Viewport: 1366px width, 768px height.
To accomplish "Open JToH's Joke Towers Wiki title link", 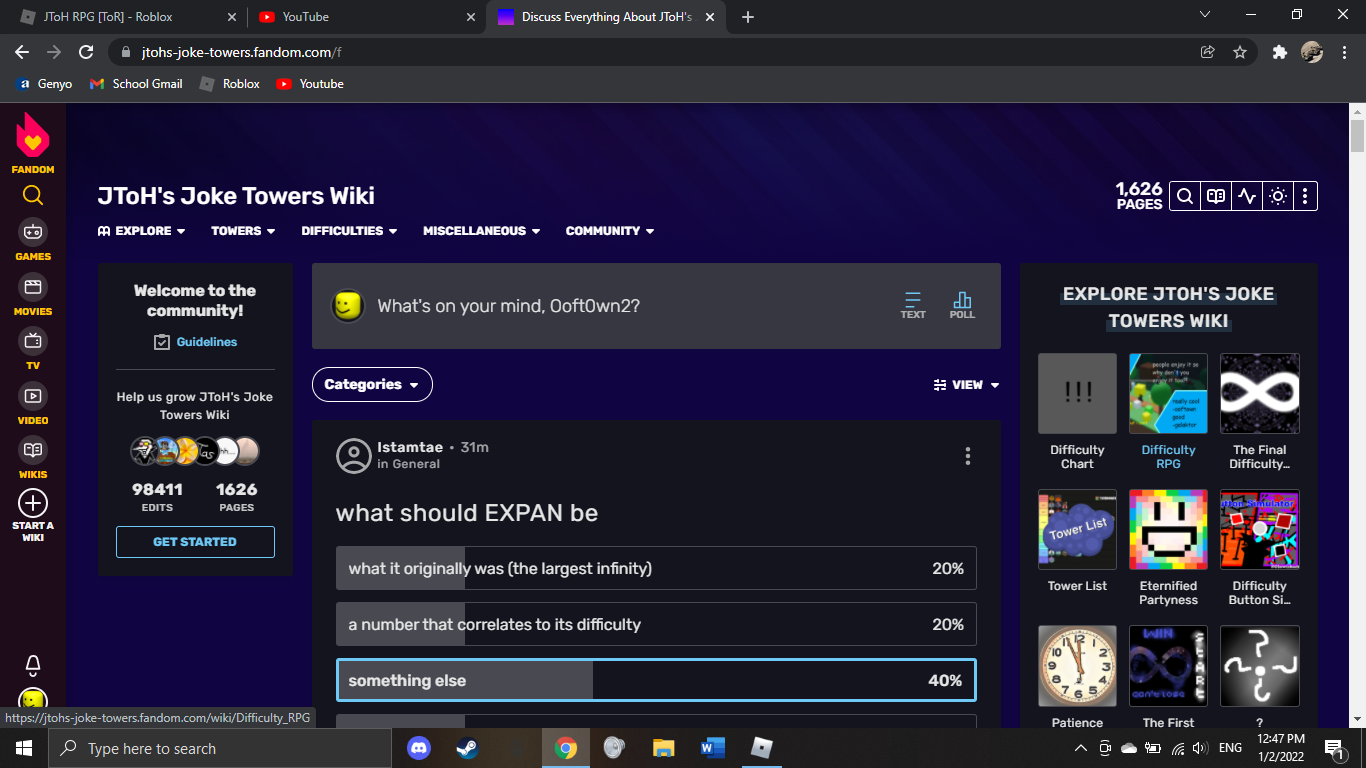I will click(236, 196).
